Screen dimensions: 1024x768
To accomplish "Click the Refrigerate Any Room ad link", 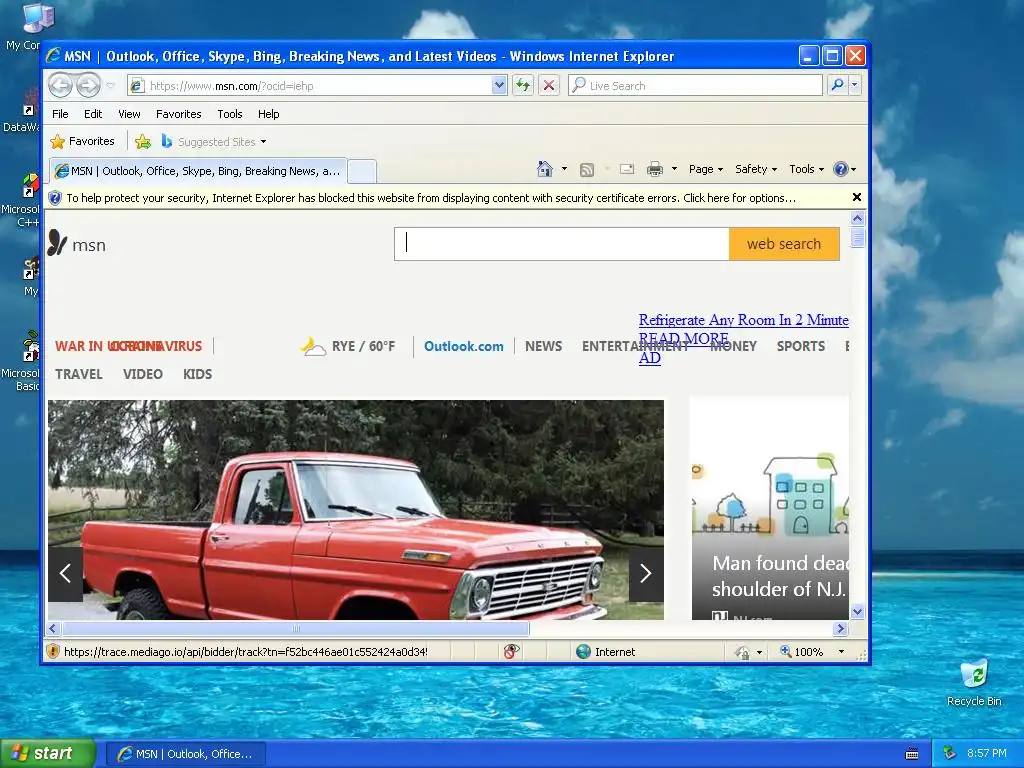I will [743, 320].
